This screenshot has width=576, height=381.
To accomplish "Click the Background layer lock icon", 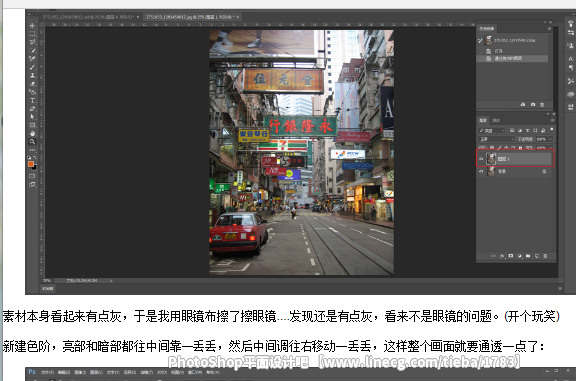I will [544, 172].
